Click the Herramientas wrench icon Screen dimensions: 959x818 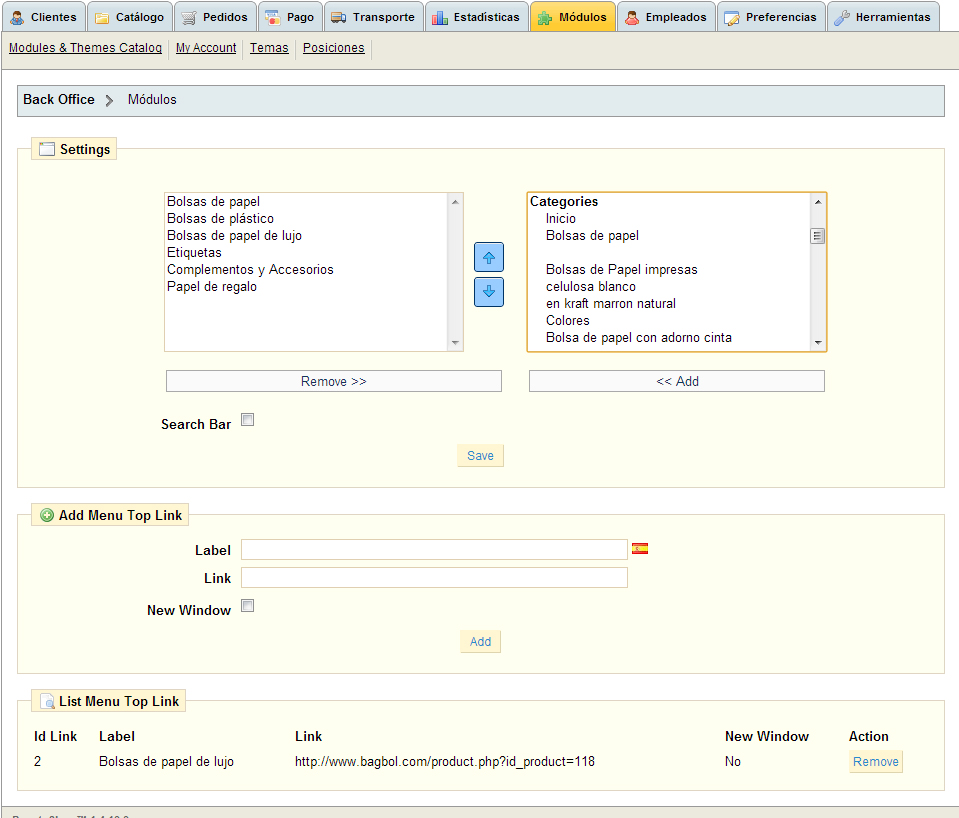tap(842, 17)
